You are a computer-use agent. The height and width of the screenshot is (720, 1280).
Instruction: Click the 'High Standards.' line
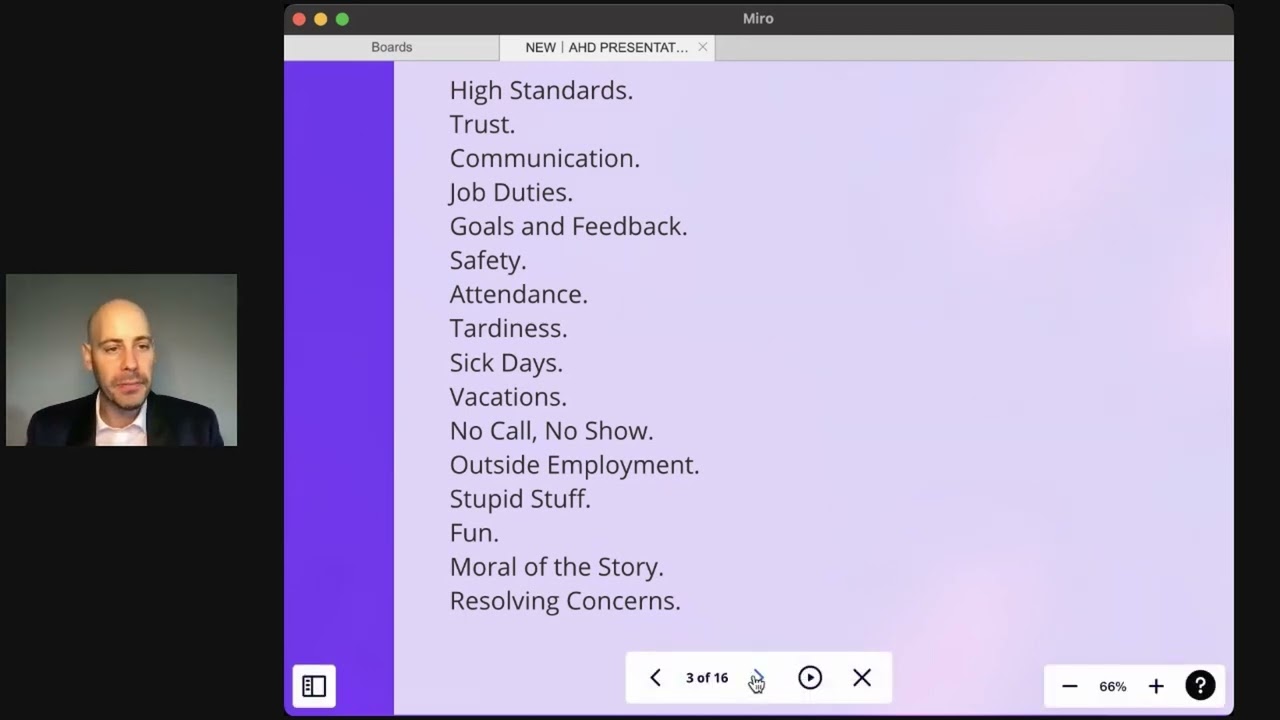pos(541,90)
